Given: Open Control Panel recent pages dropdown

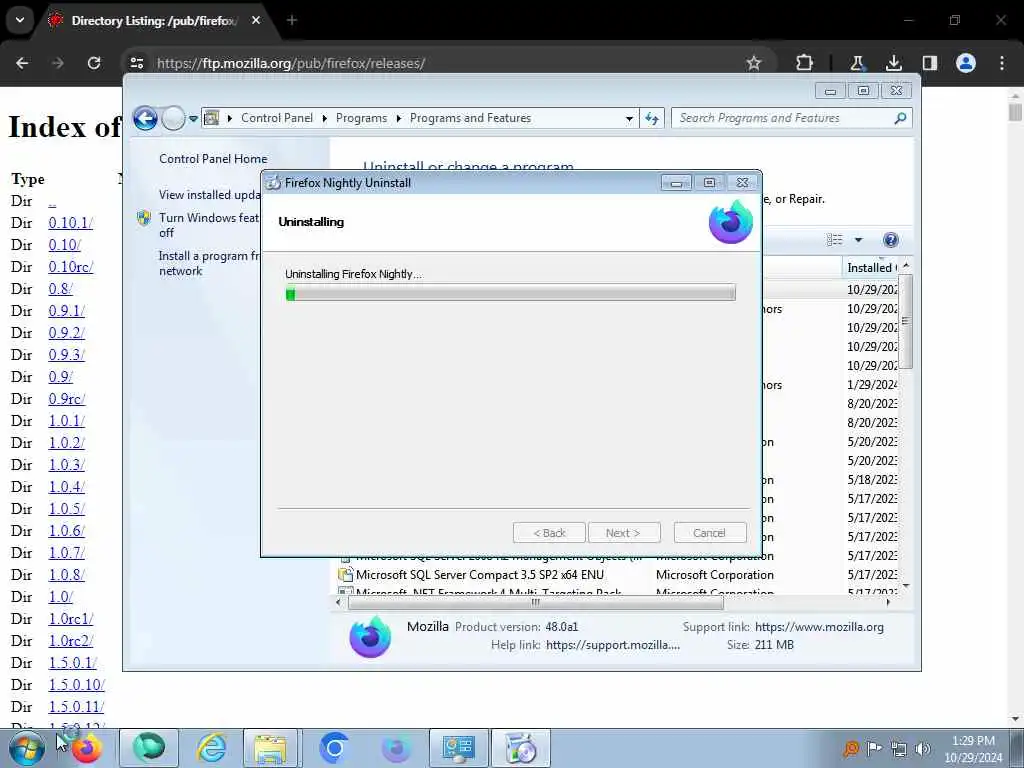Looking at the screenshot, I should coord(193,119).
